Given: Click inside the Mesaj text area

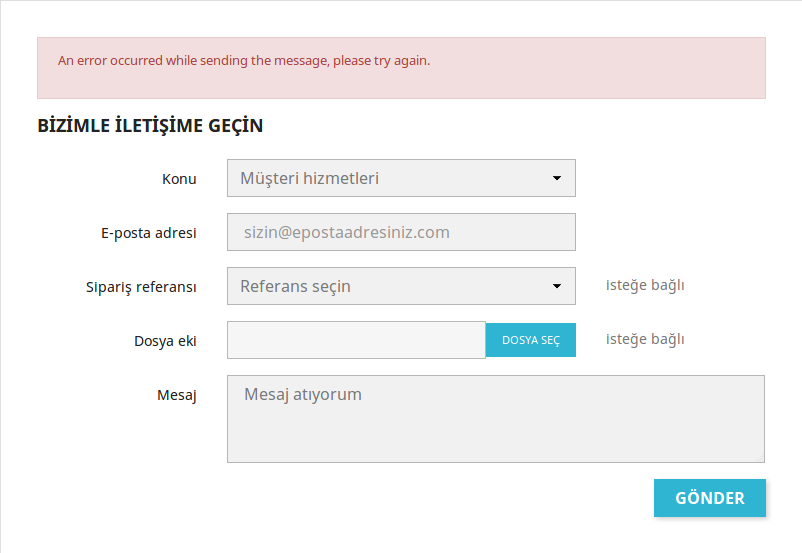Looking at the screenshot, I should tap(496, 419).
